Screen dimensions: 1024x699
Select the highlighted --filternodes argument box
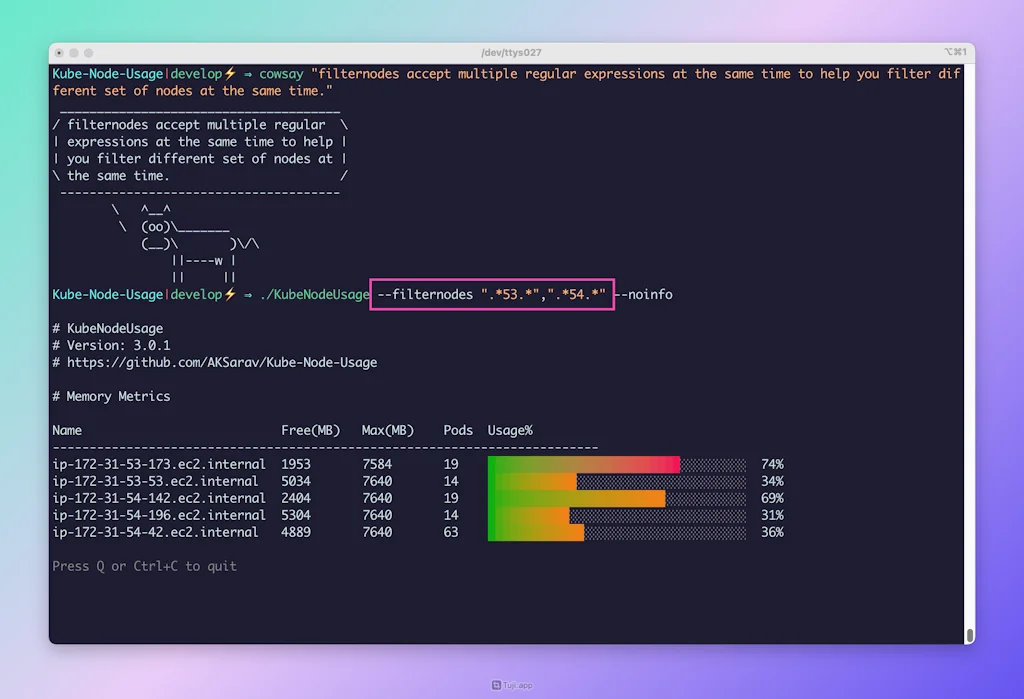pos(492,294)
